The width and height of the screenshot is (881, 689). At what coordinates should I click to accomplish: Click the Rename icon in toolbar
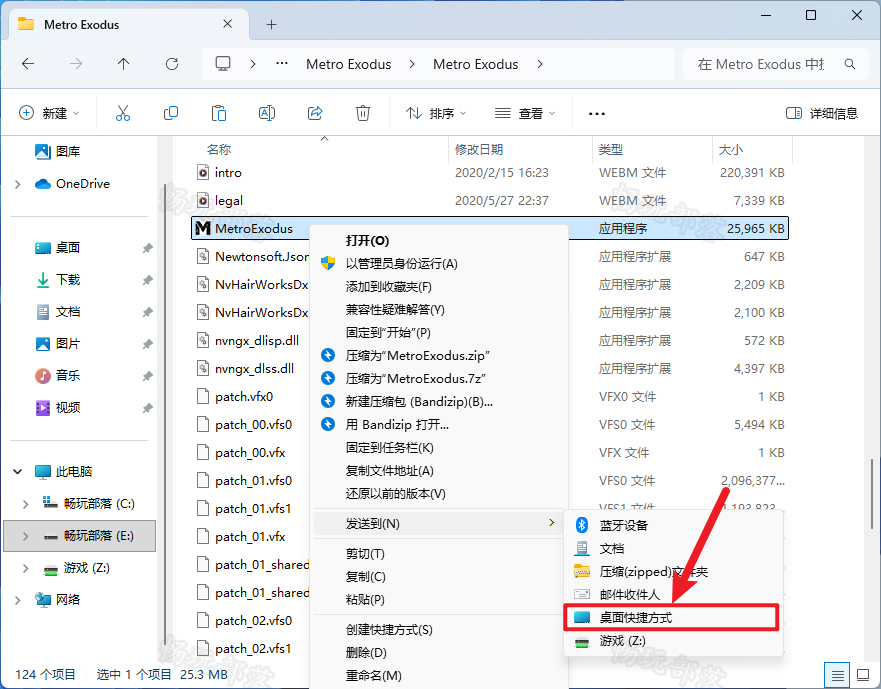(267, 113)
